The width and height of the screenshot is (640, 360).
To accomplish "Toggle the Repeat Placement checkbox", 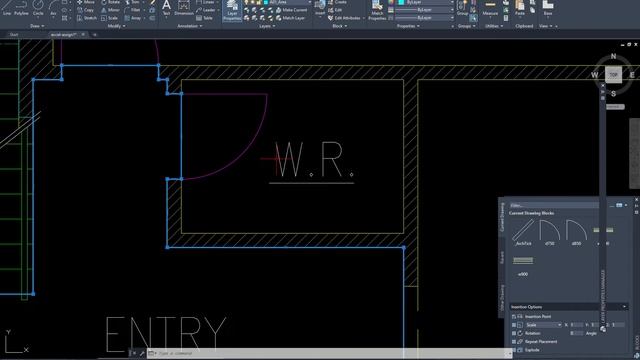I will pos(514,342).
